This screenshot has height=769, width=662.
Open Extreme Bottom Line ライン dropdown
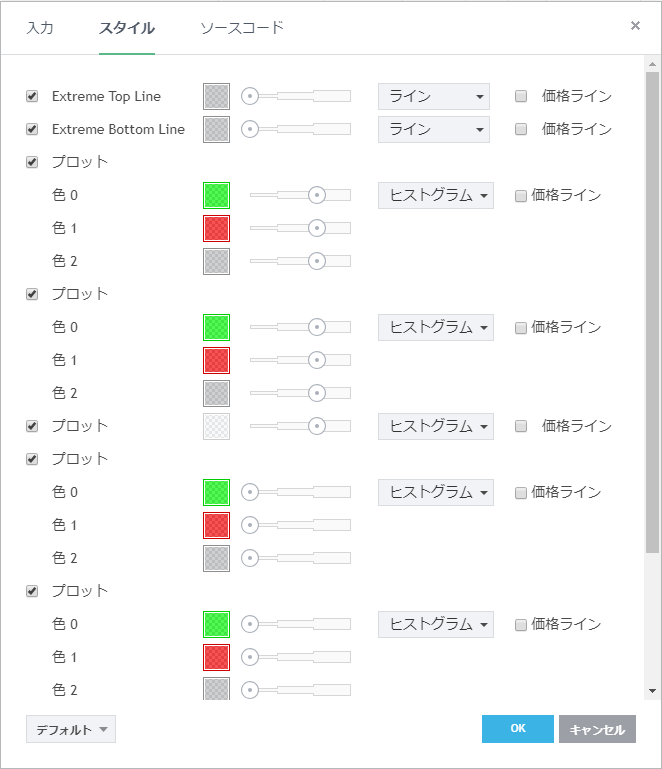click(x=433, y=129)
